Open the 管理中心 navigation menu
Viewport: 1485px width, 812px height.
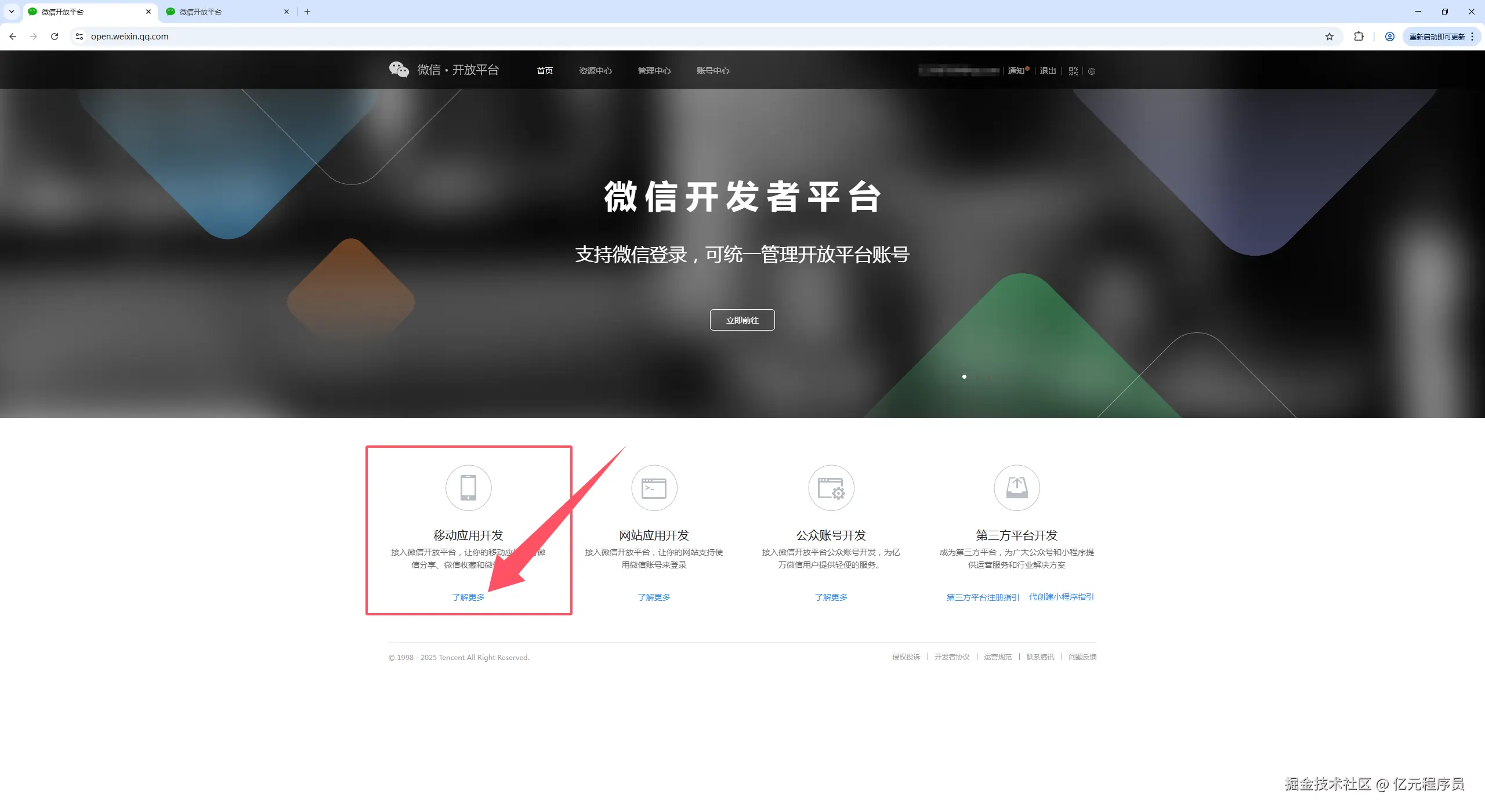[x=654, y=71]
